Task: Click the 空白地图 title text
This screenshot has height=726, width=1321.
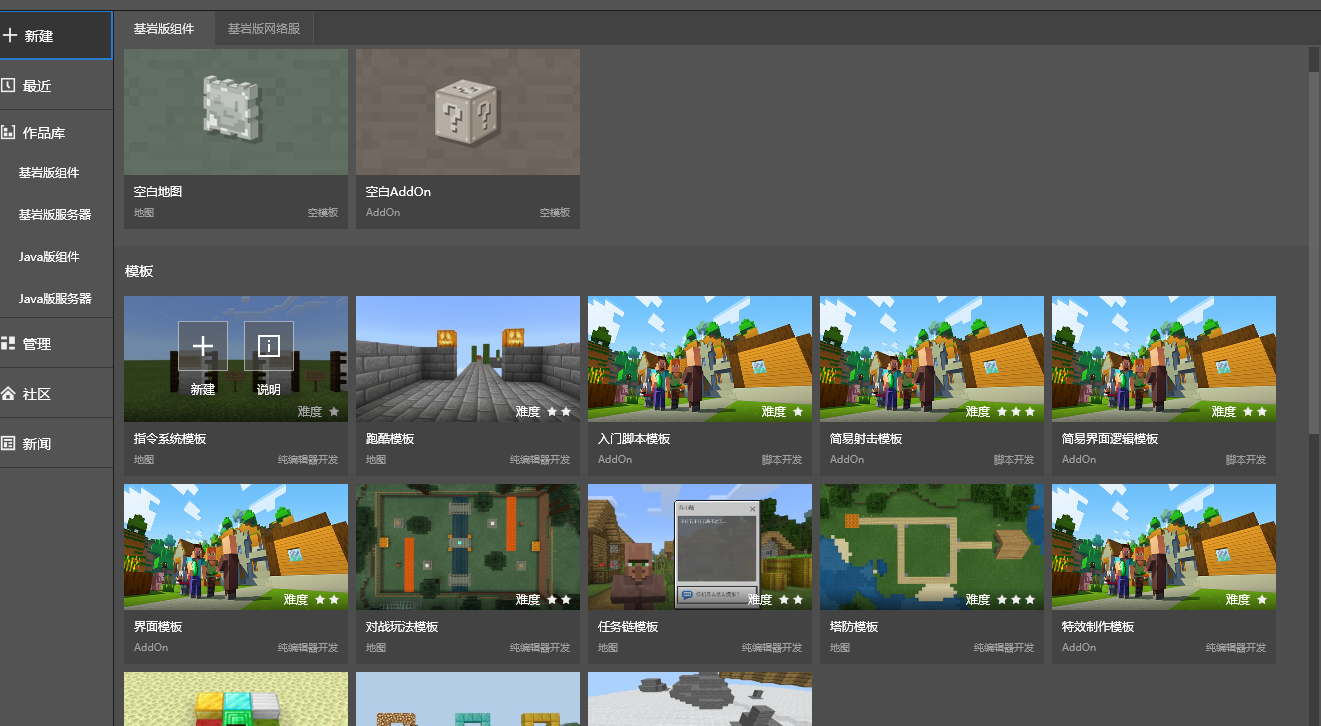Action: pyautogui.click(x=158, y=192)
